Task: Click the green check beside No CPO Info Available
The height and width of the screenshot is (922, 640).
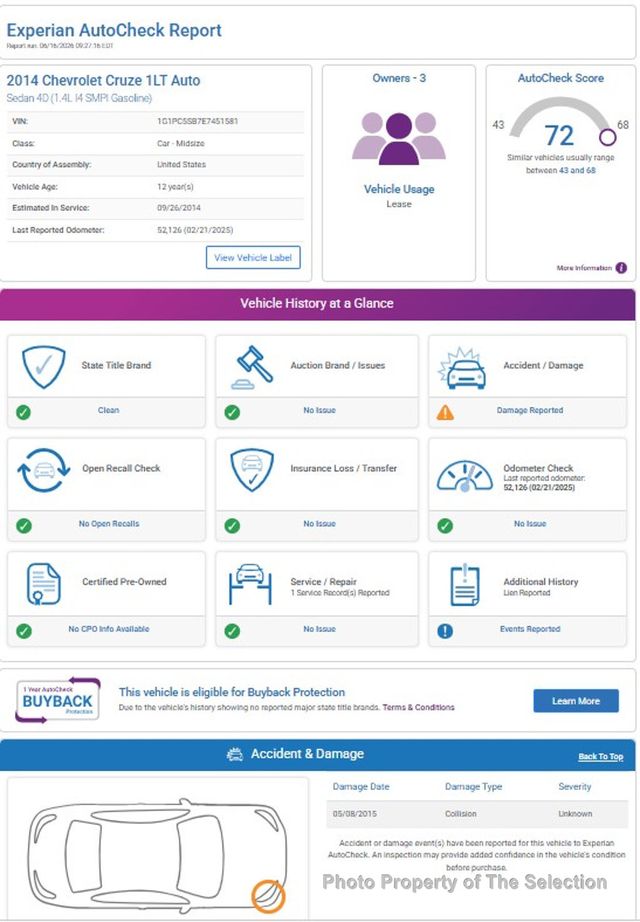Action: [x=24, y=631]
